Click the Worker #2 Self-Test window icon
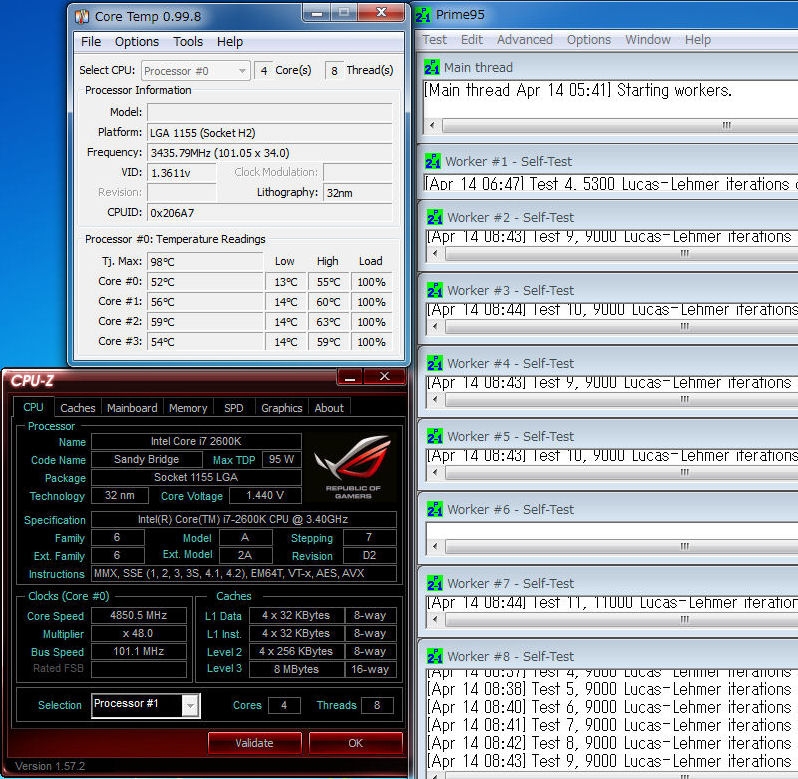 click(435, 217)
